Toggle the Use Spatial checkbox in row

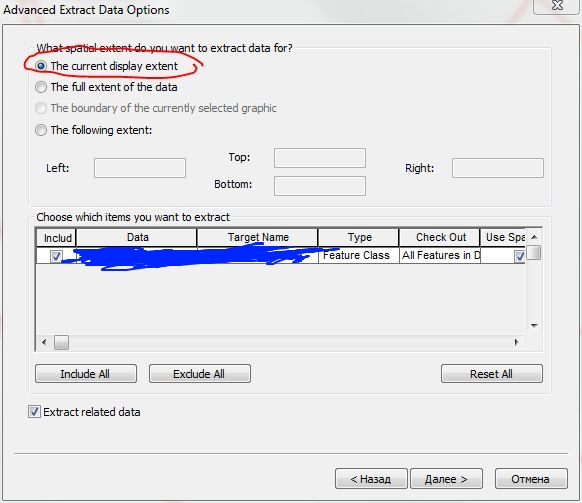[x=519, y=256]
